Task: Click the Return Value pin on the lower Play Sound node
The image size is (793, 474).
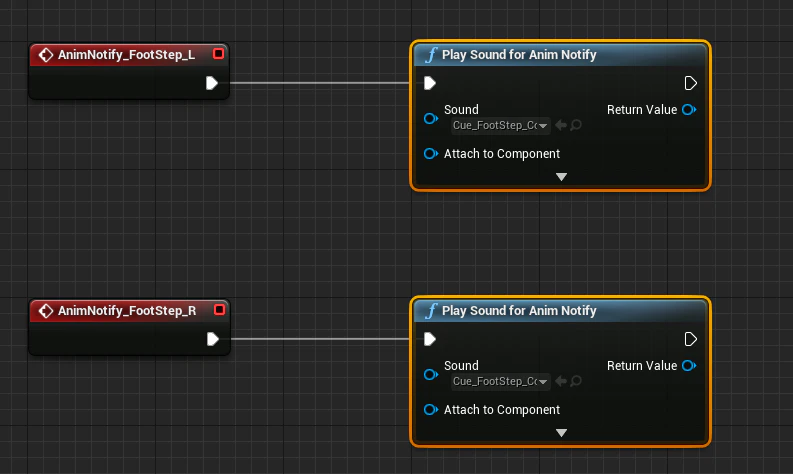Action: click(689, 365)
